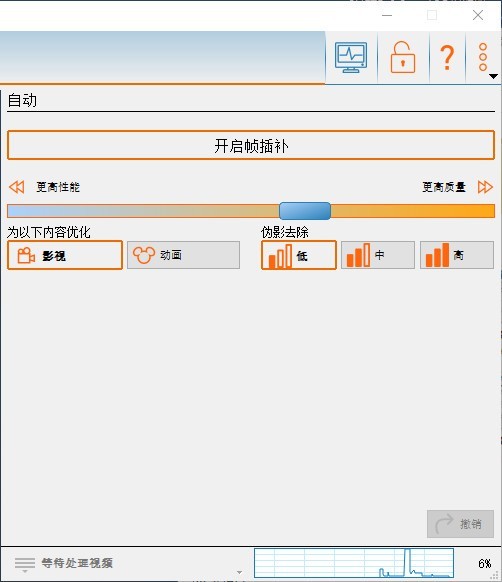Click the CPU usage graph
The image size is (502, 582).
click(x=354, y=563)
